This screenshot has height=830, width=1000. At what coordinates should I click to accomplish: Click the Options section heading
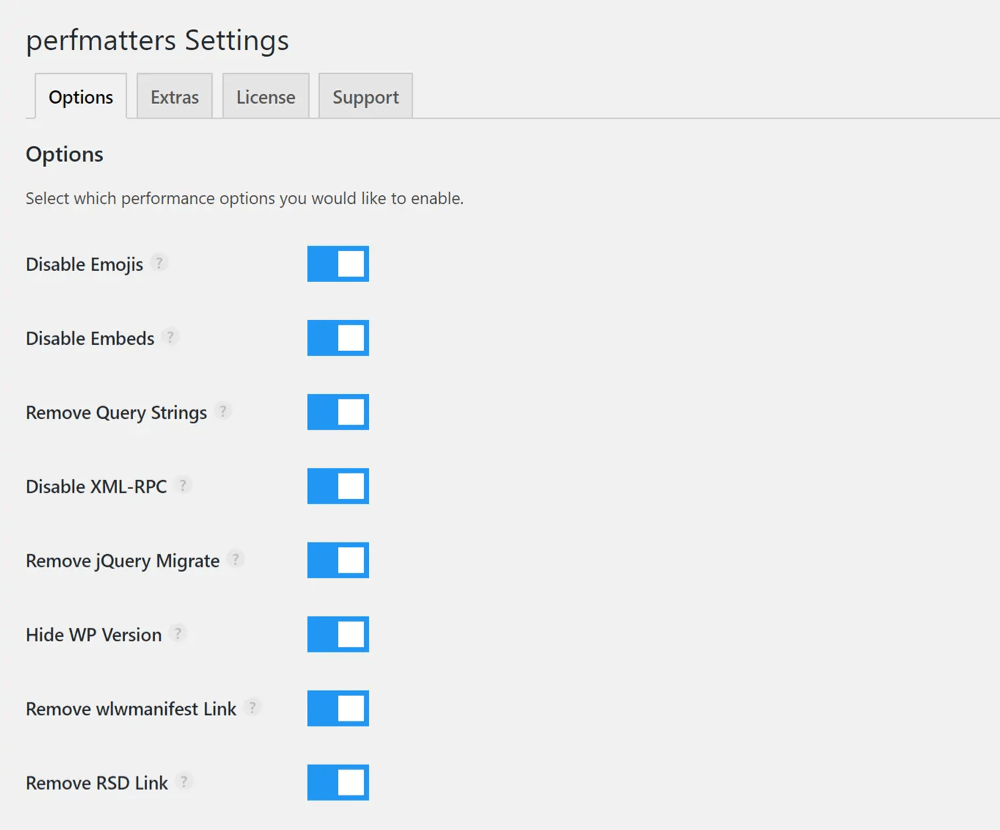pyautogui.click(x=64, y=154)
